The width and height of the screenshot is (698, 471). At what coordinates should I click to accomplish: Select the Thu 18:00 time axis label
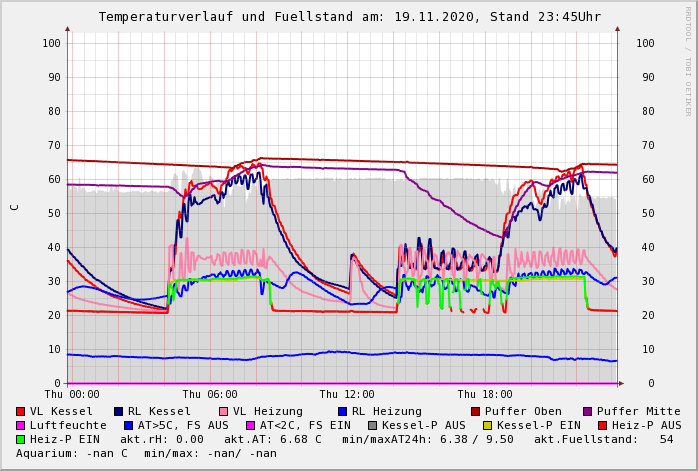coord(485,395)
